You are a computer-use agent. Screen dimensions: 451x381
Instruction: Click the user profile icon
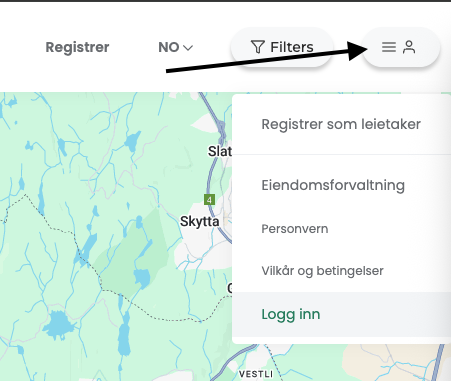[409, 47]
